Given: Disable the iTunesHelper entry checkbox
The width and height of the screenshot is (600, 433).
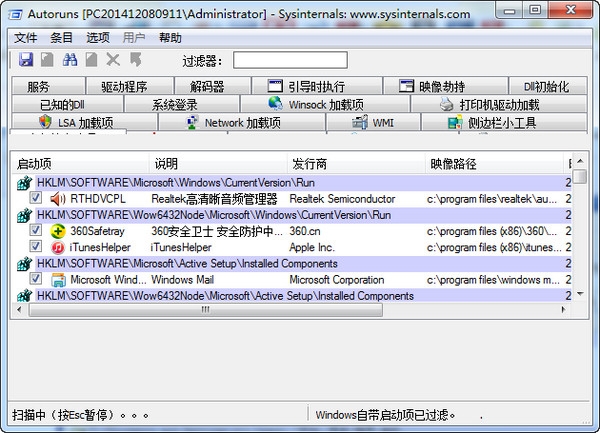Looking at the screenshot, I should [36, 246].
